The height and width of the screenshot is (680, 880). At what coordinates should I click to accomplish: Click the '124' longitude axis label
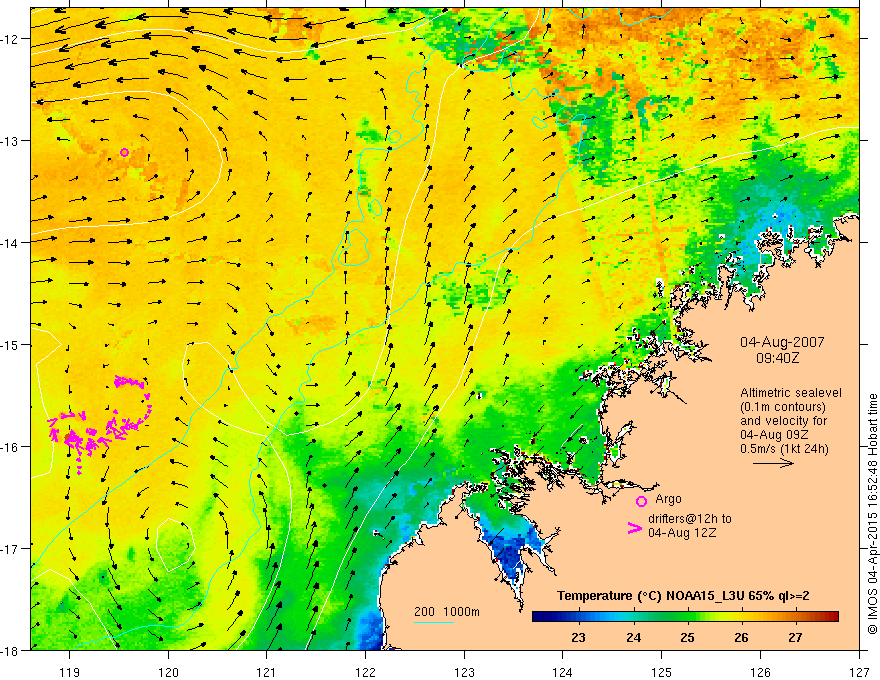click(563, 672)
